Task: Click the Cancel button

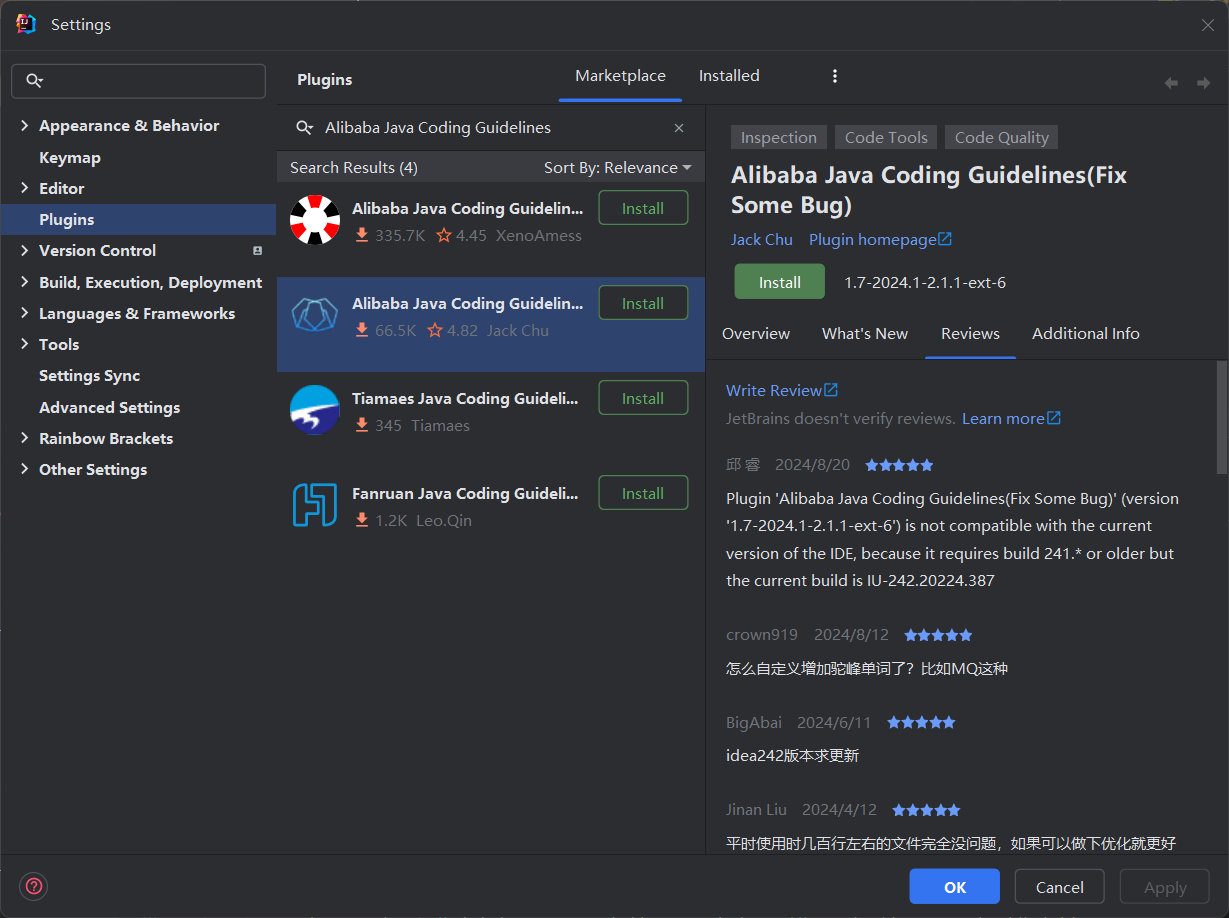Action: pos(1059,887)
